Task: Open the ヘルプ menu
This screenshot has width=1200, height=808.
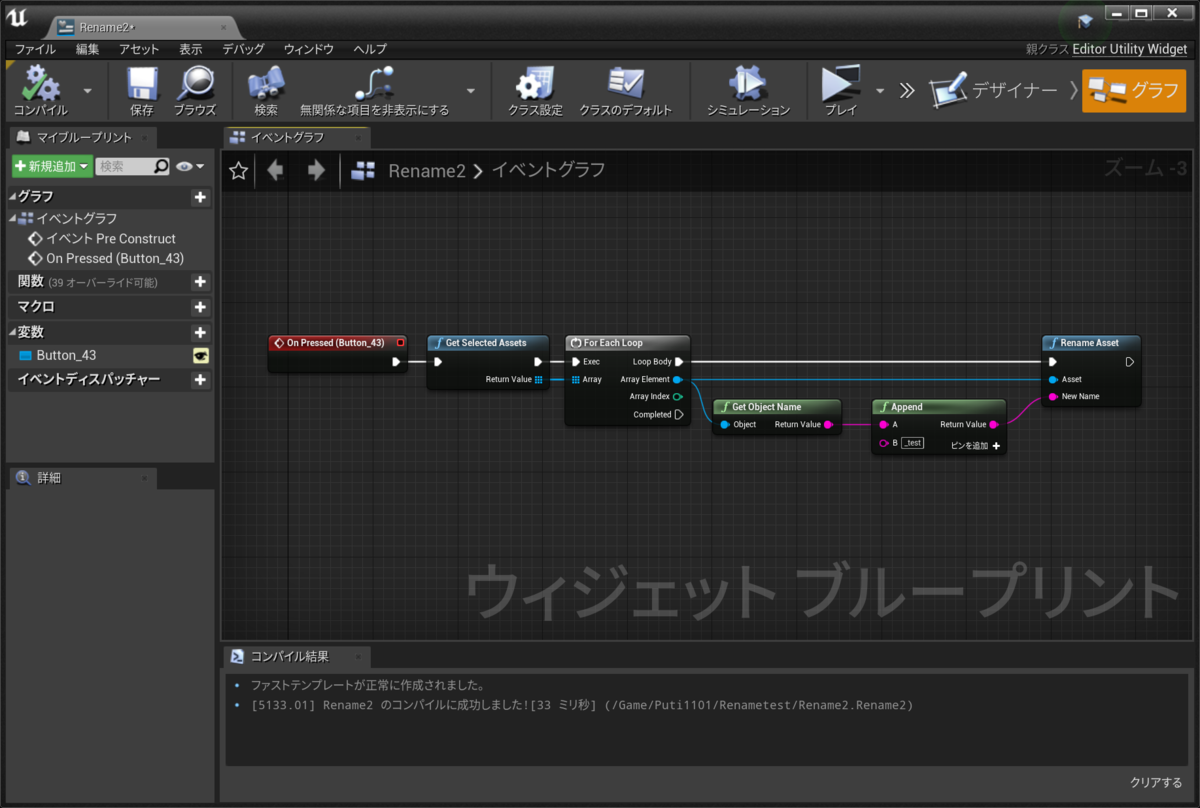Action: pos(370,49)
